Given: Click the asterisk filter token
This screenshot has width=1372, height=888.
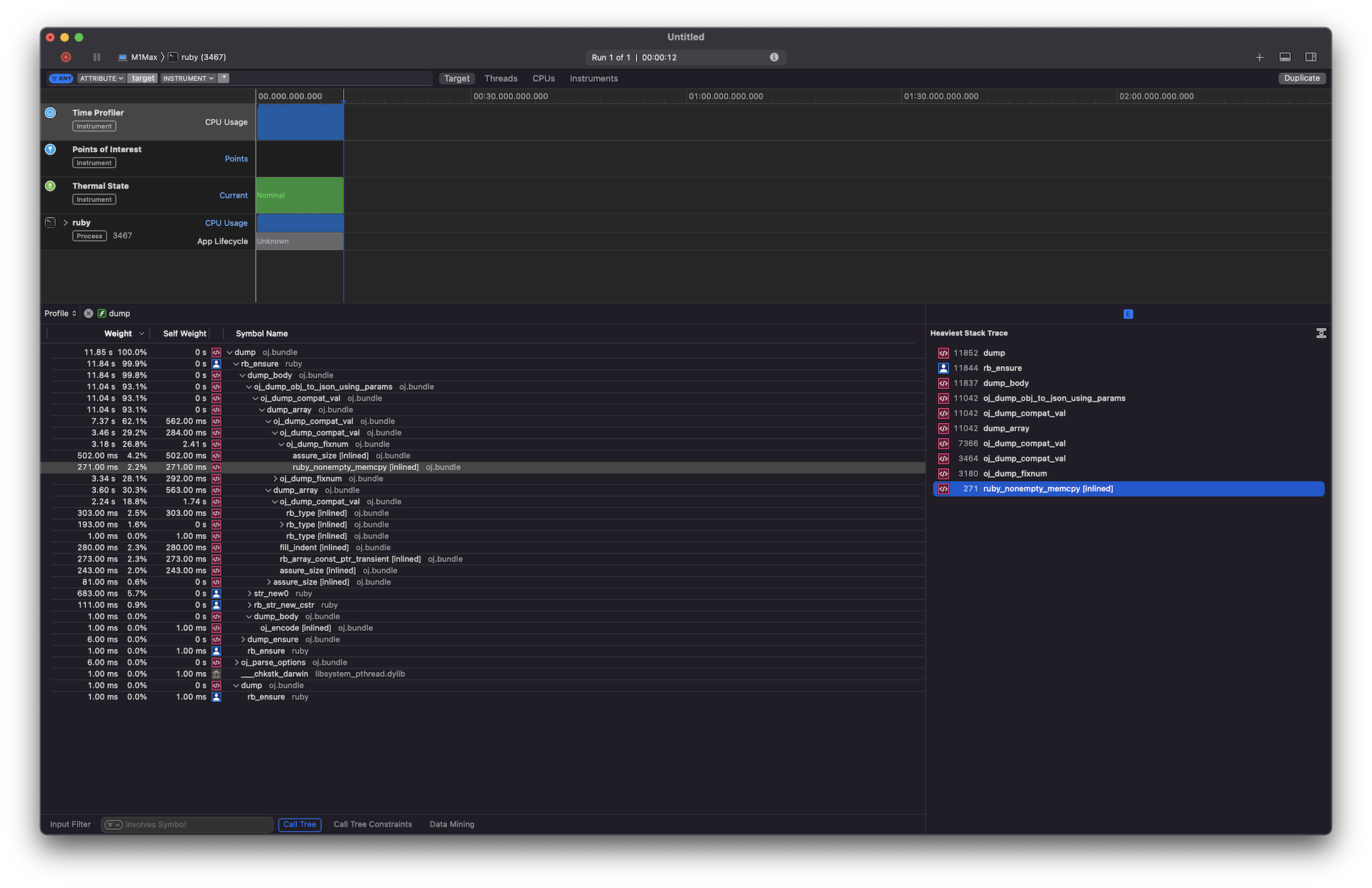Looking at the screenshot, I should pos(224,78).
